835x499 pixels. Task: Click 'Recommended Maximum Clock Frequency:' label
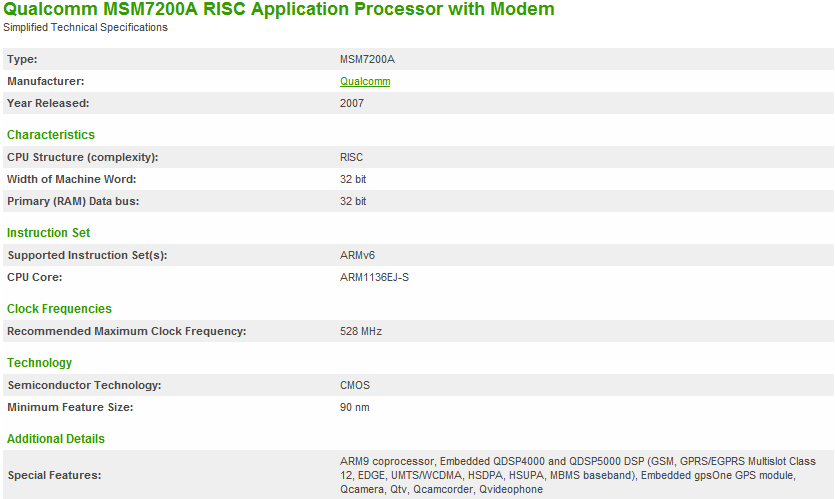(x=127, y=331)
